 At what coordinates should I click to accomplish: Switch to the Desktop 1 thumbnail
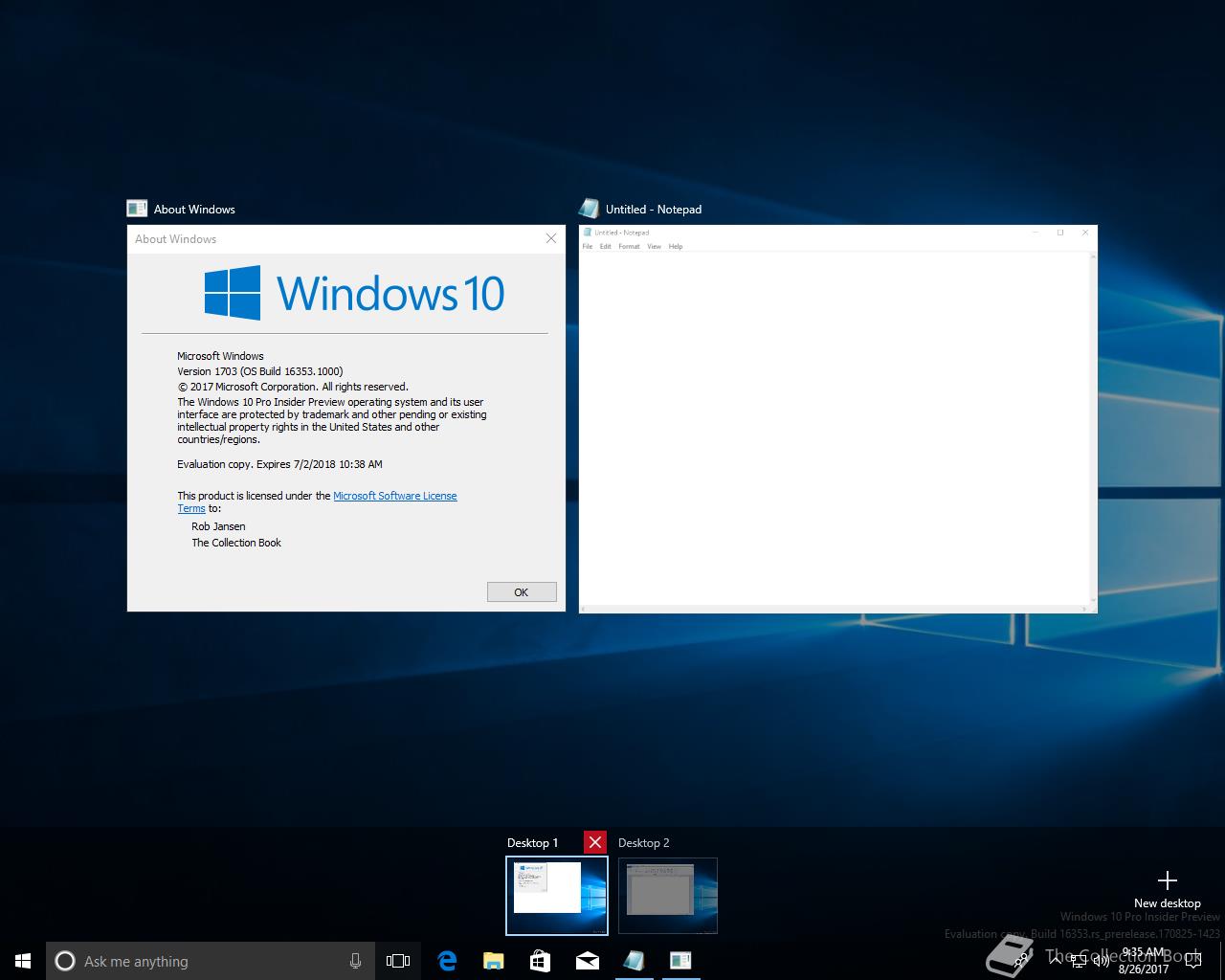click(x=556, y=895)
